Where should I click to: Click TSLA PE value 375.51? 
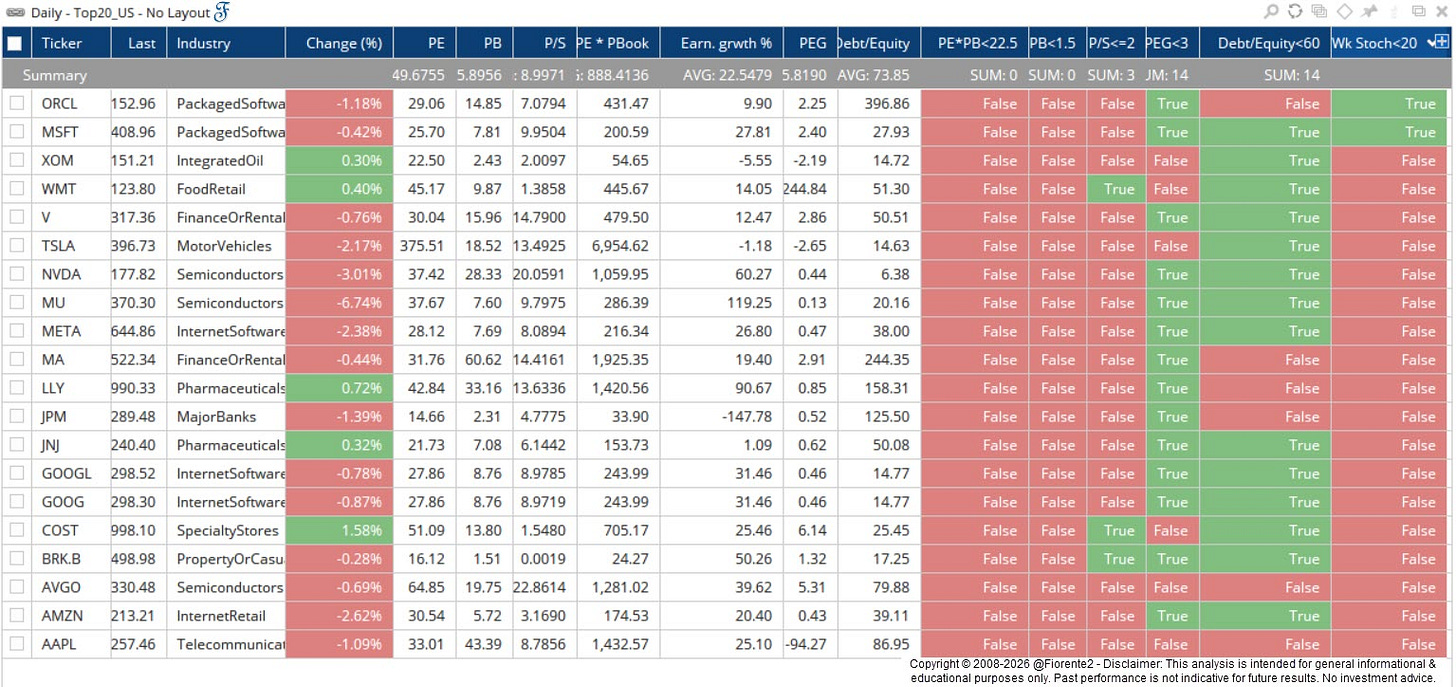pyautogui.click(x=424, y=246)
